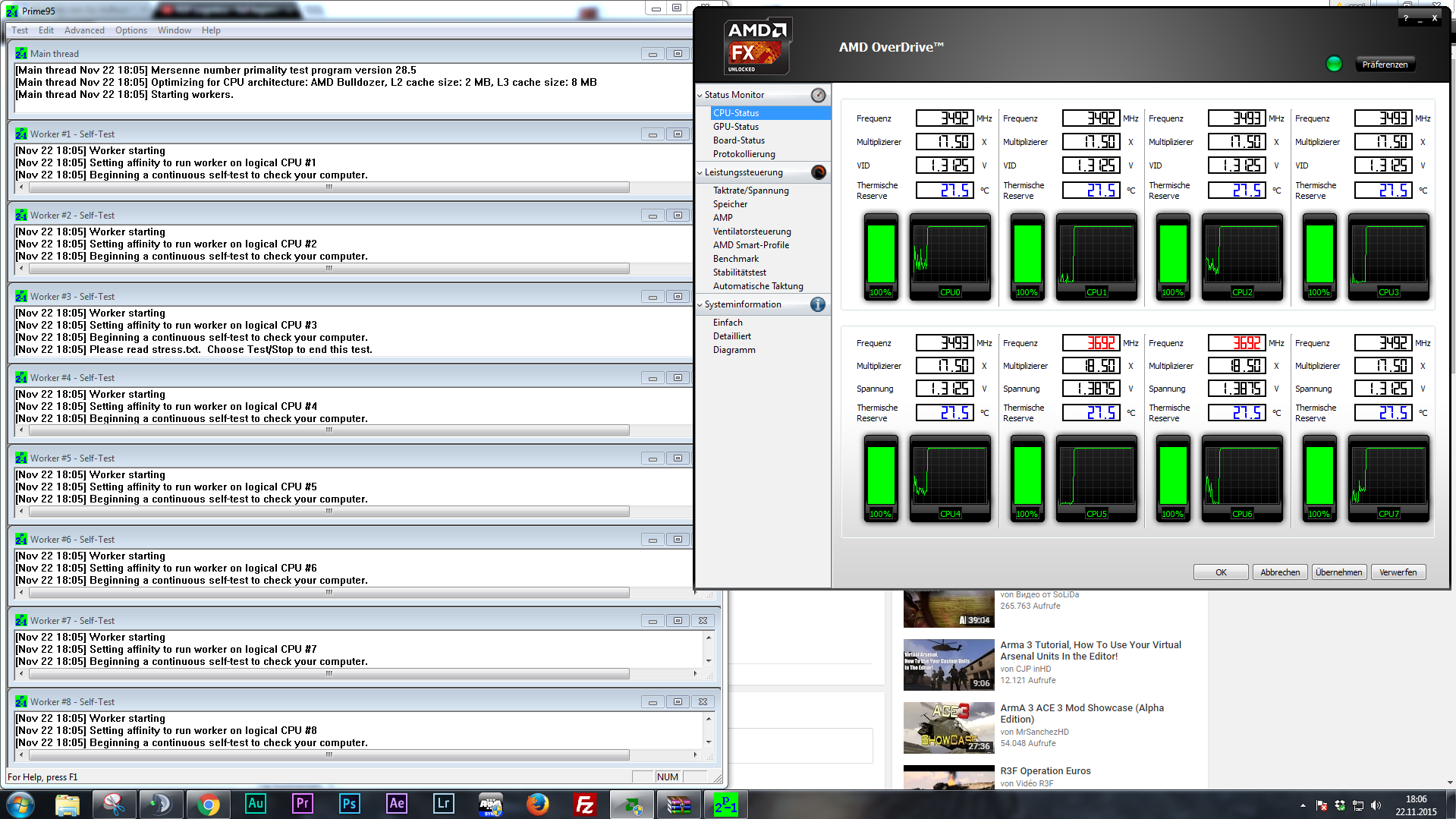Click the 9:06 Virtual Arsenal video thumbnail
1456x819 pixels.
(948, 665)
